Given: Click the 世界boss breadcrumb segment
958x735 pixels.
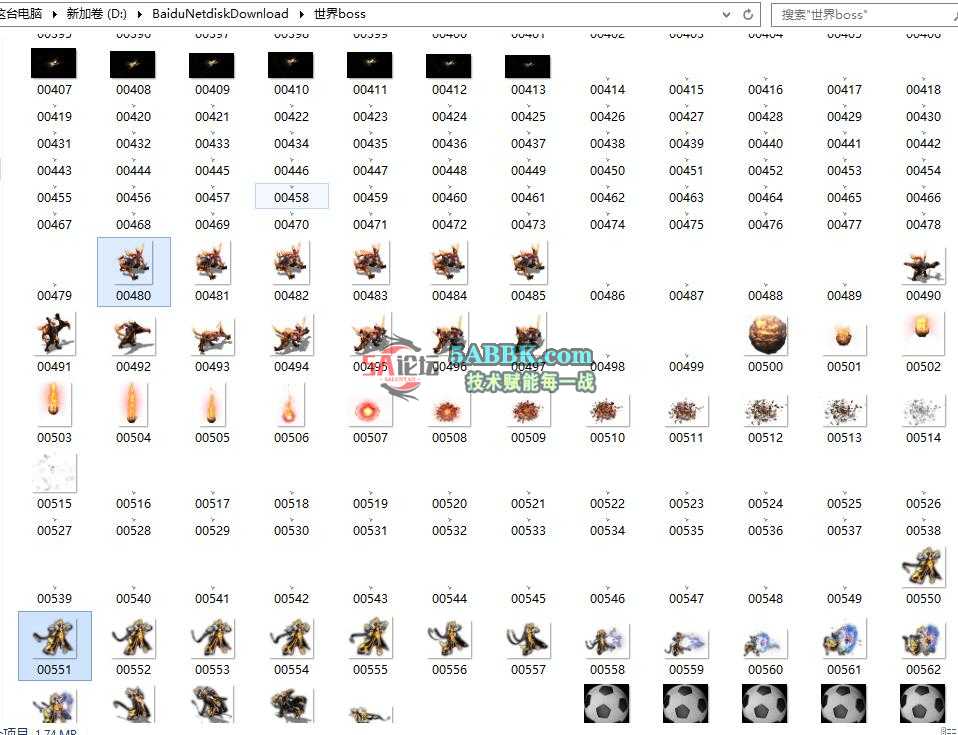Looking at the screenshot, I should [339, 14].
